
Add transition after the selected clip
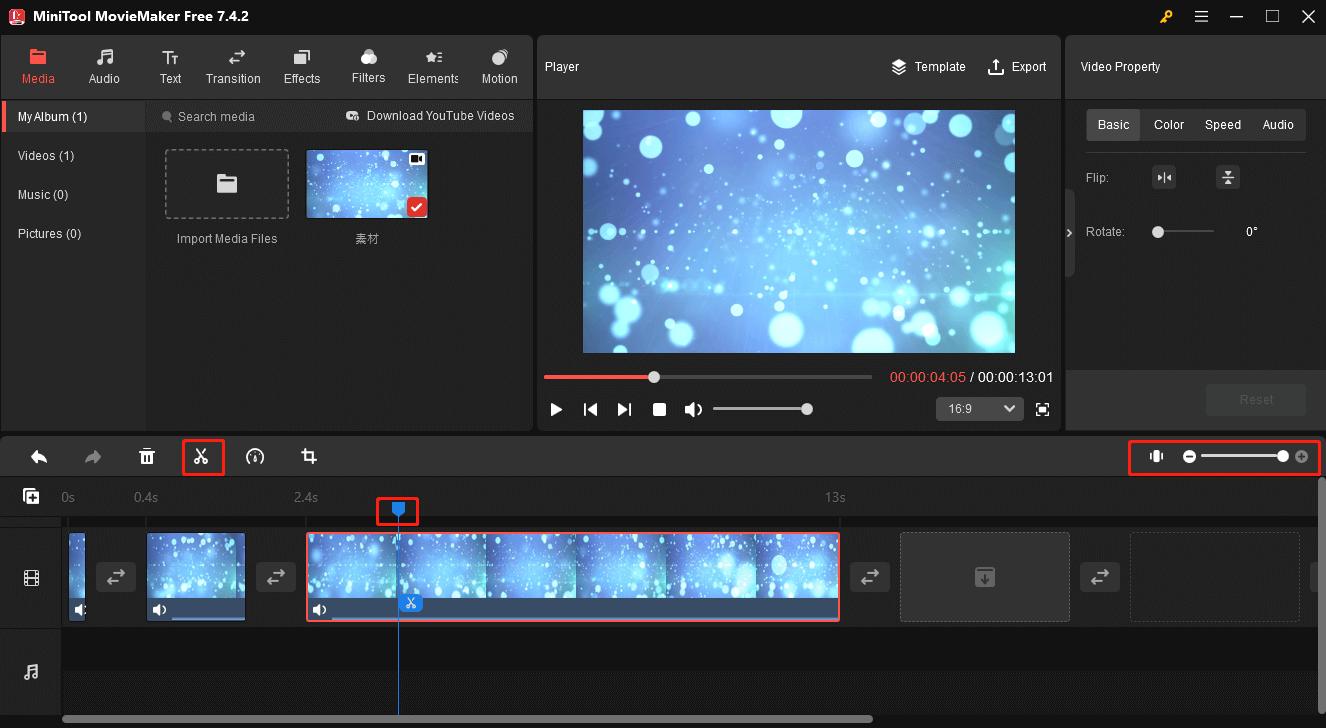(870, 577)
